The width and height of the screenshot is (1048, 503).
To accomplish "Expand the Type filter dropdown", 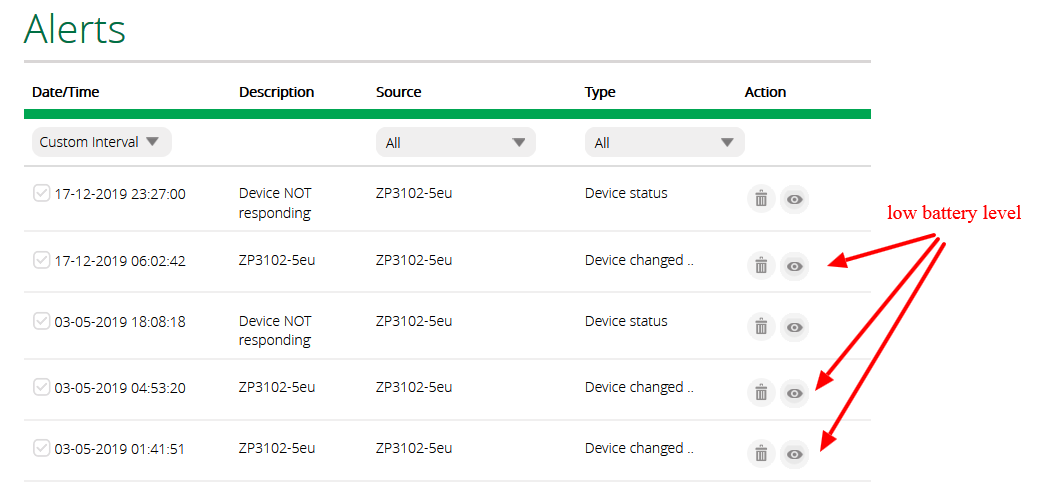I will pos(664,143).
